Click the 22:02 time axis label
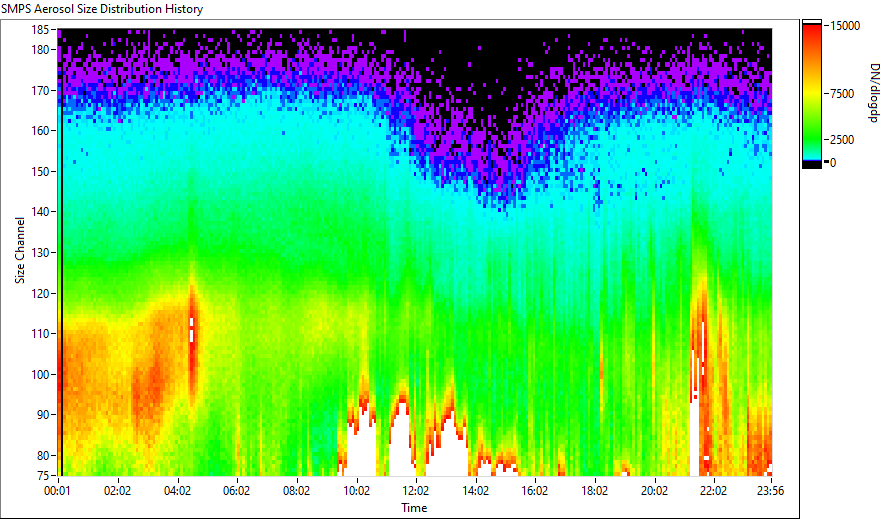Screen dimensions: 884x519 (x=713, y=491)
